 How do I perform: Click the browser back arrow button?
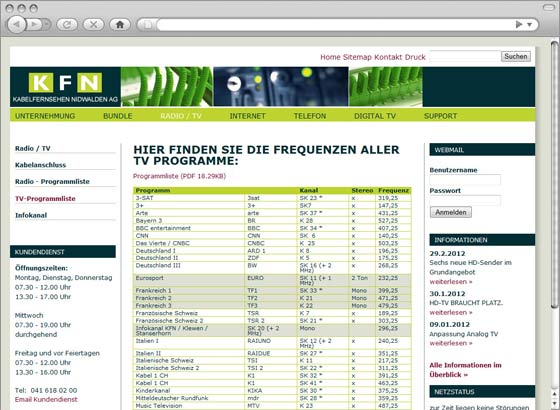16,24
